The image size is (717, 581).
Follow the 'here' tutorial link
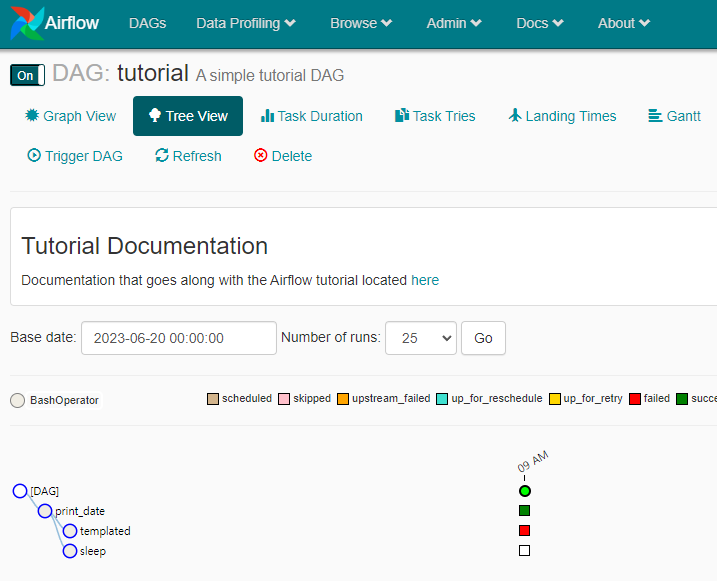click(425, 280)
